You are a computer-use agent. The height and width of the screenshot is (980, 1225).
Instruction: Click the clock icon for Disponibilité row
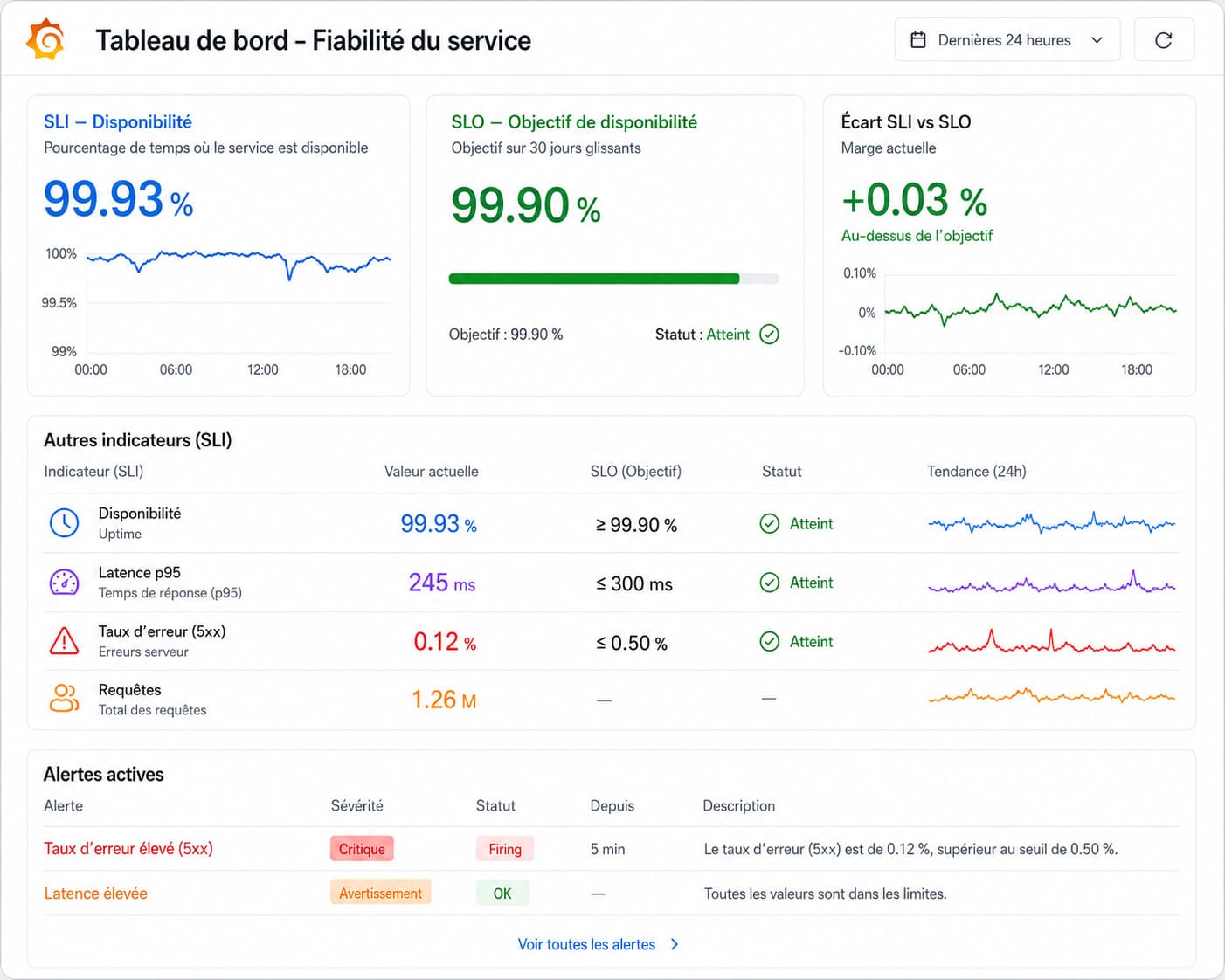tap(64, 522)
